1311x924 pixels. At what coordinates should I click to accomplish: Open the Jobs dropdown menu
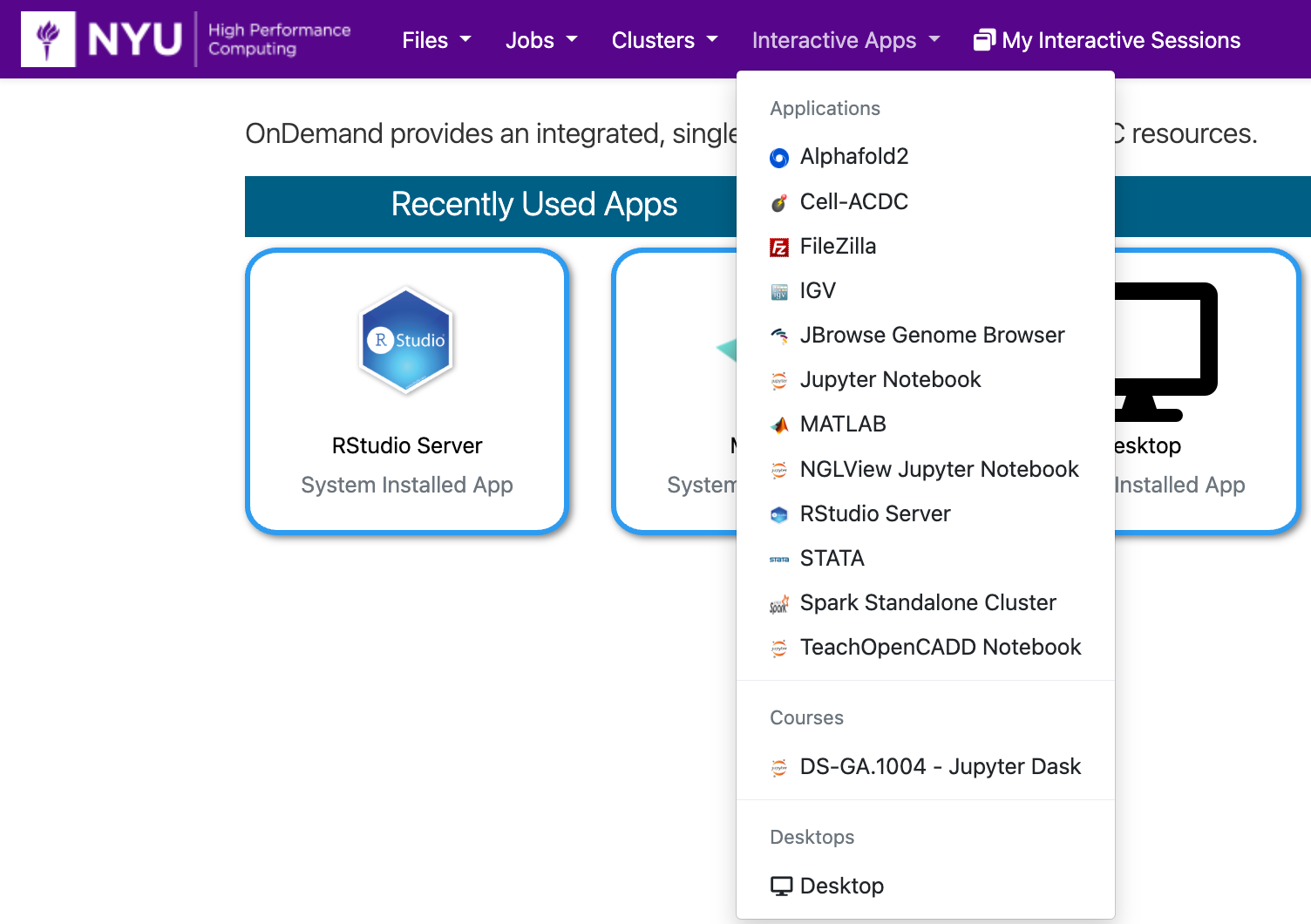click(541, 40)
